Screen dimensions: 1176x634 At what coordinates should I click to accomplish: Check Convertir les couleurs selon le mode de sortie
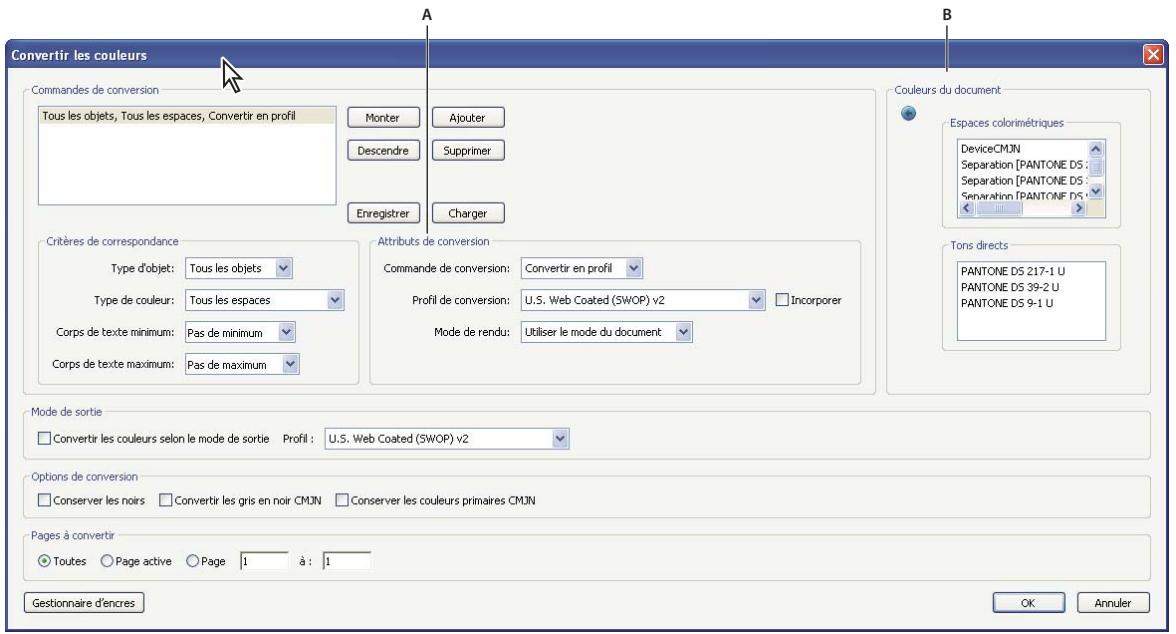point(44,437)
